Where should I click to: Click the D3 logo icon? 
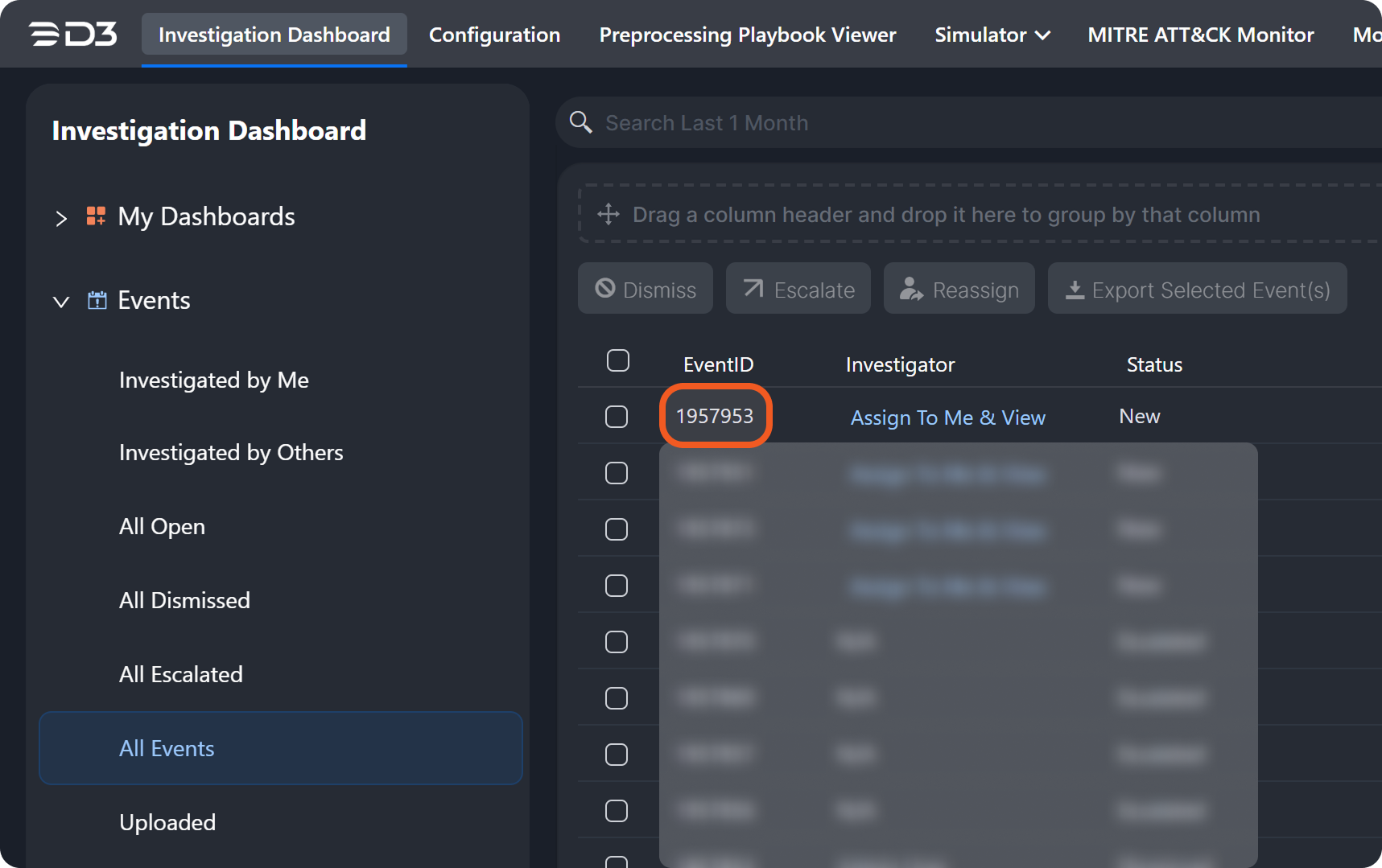(x=73, y=35)
